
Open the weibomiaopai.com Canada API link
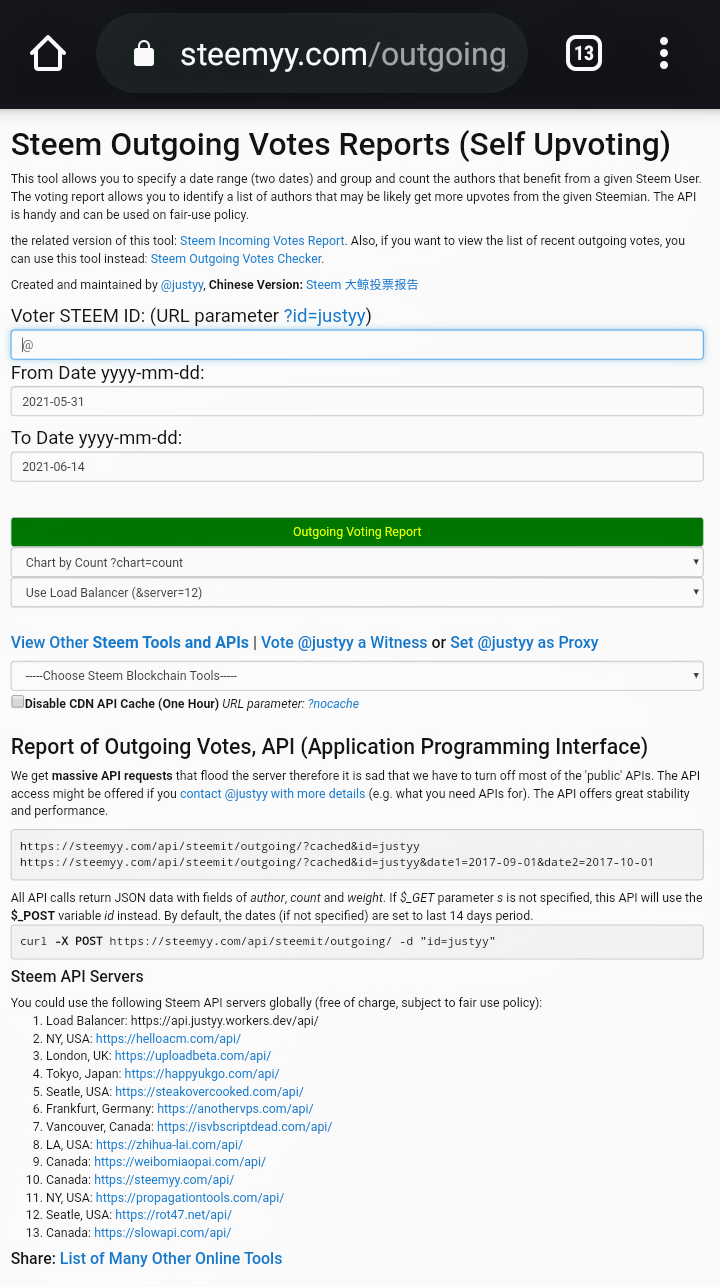tap(180, 1162)
